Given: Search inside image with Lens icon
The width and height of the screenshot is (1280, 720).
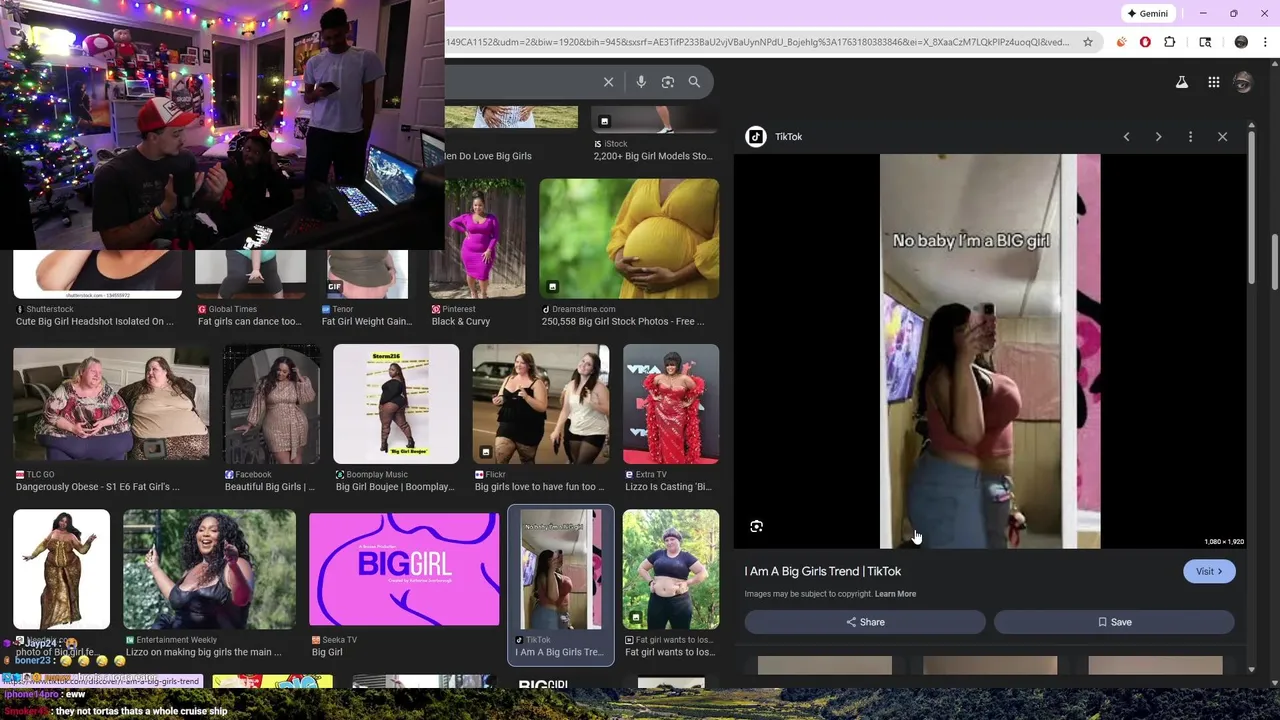Looking at the screenshot, I should coord(757,526).
